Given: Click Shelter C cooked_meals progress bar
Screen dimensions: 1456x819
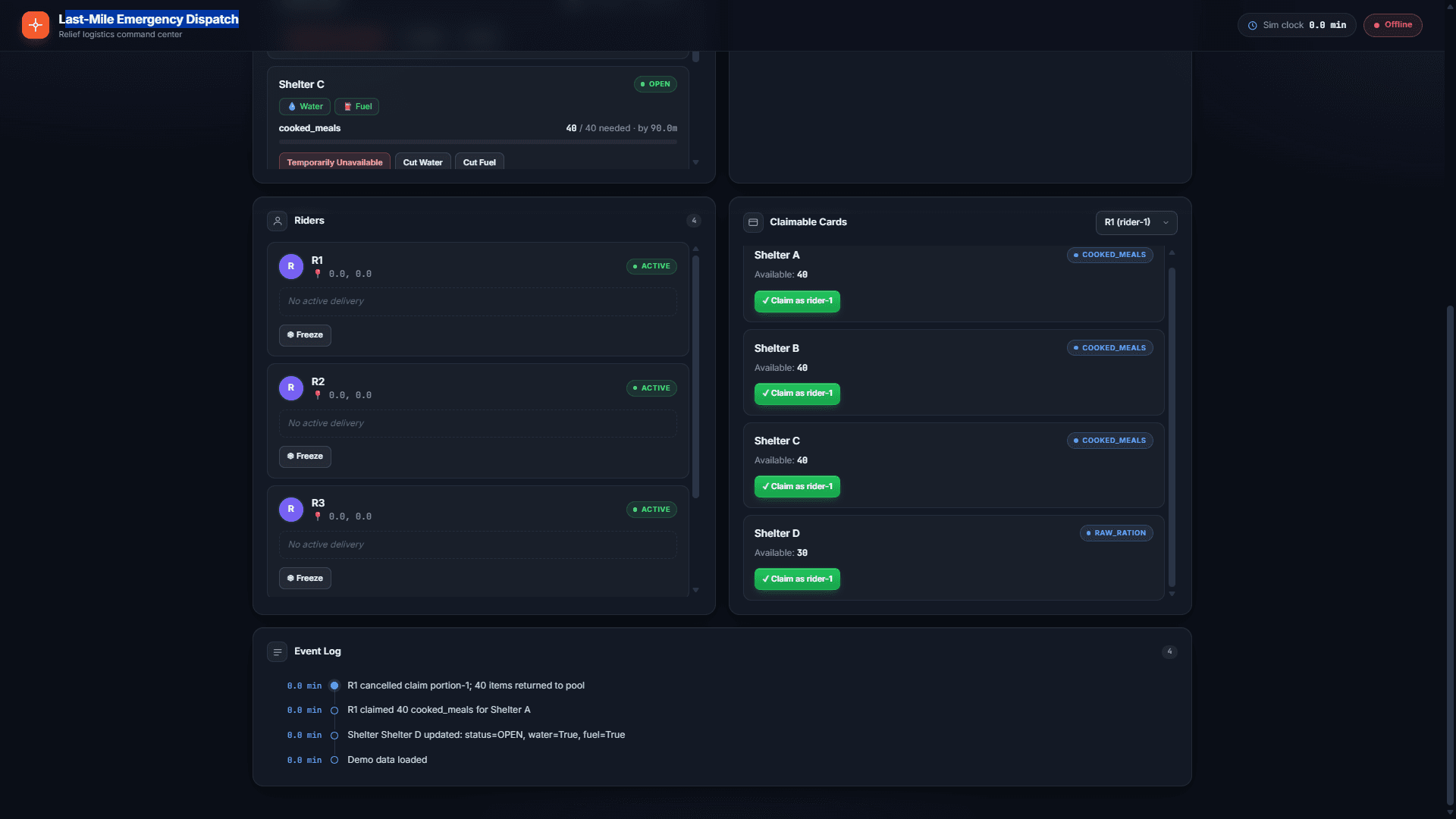Looking at the screenshot, I should point(478,142).
